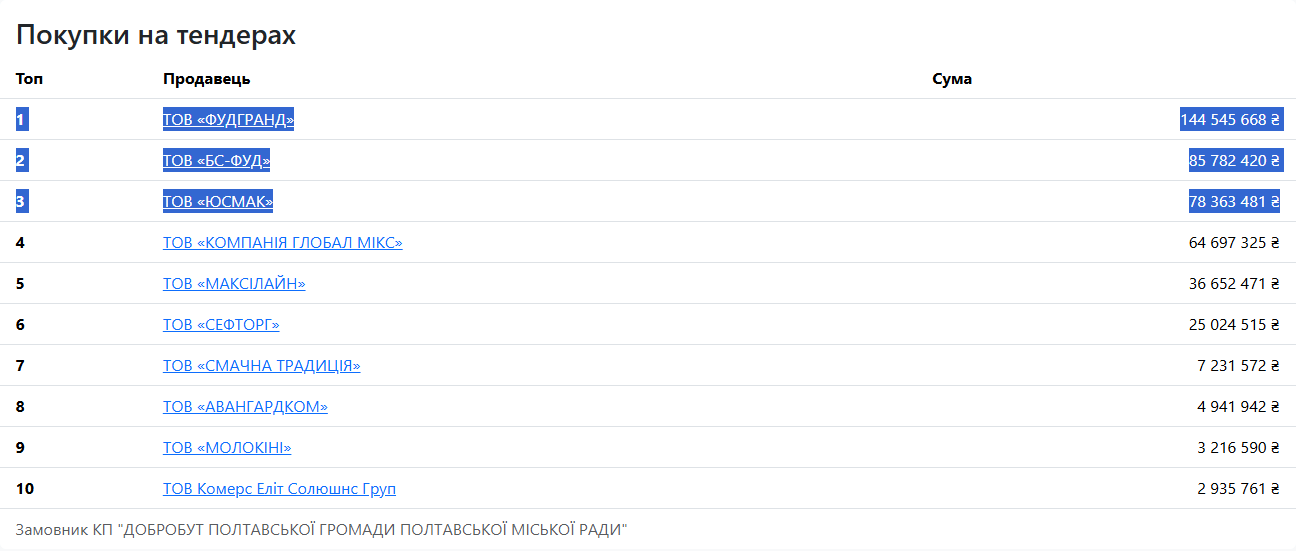Click the Сума column header
1296x551 pixels.
(x=952, y=79)
